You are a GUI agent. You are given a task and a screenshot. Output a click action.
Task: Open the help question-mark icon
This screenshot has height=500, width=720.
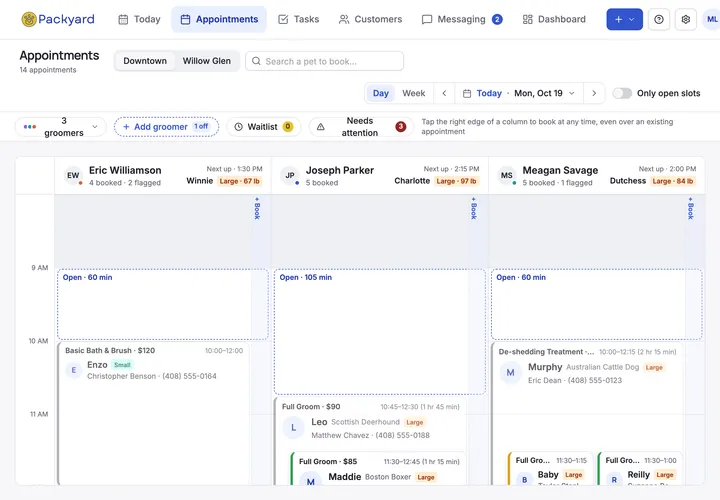[658, 19]
